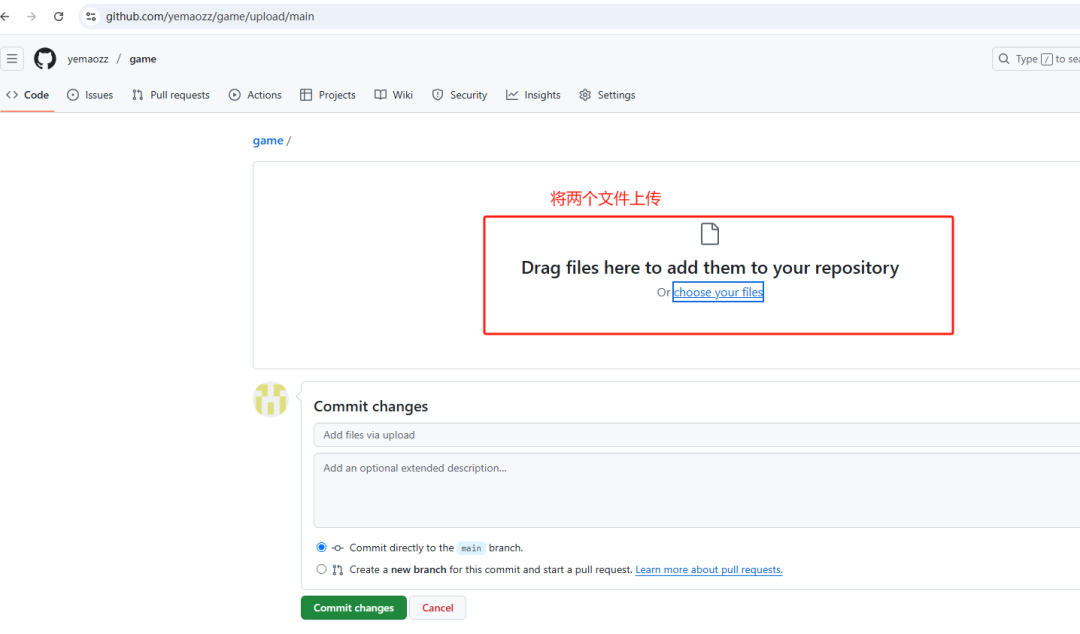This screenshot has width=1080, height=634.
Task: Click the choose your files link
Action: [718, 292]
